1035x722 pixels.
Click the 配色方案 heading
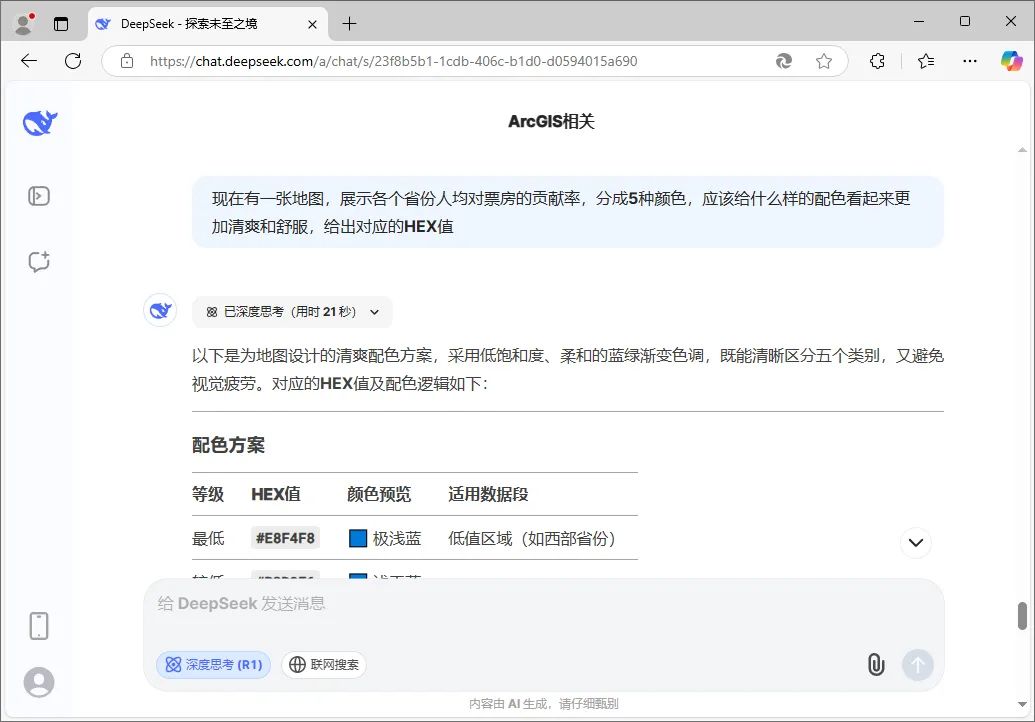coord(228,445)
